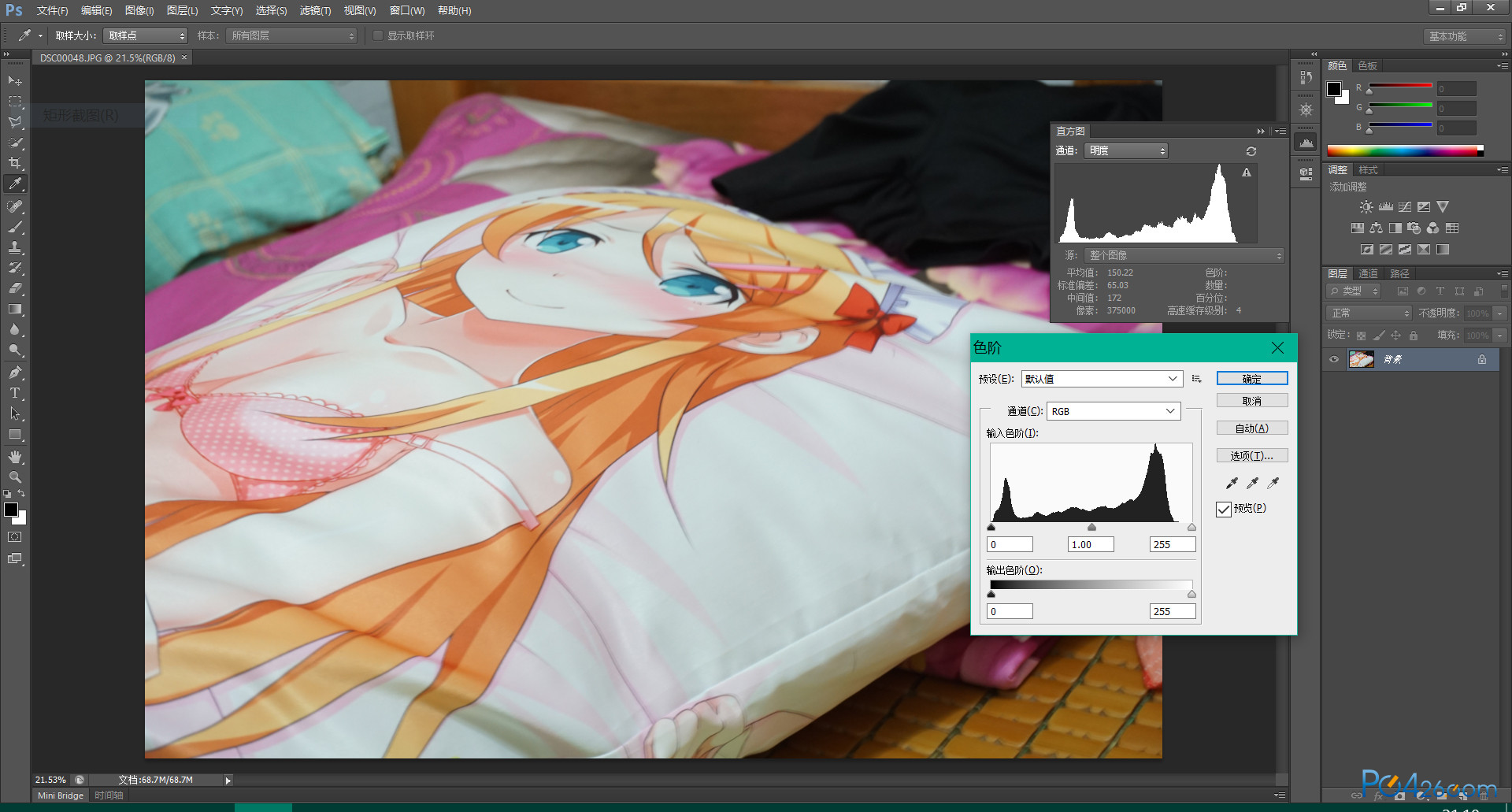Click the red channel R slider
Image resolution: width=1512 pixels, height=812 pixels.
tap(1369, 91)
